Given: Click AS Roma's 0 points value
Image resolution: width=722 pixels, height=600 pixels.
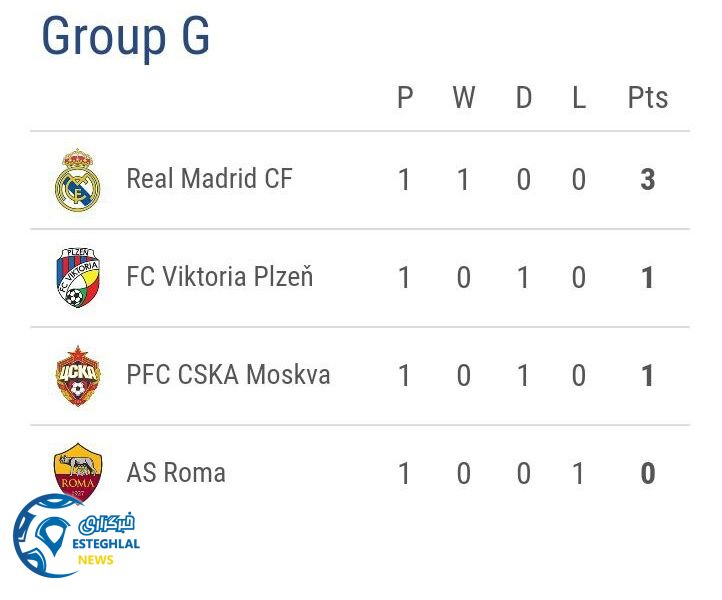Looking at the screenshot, I should [647, 473].
